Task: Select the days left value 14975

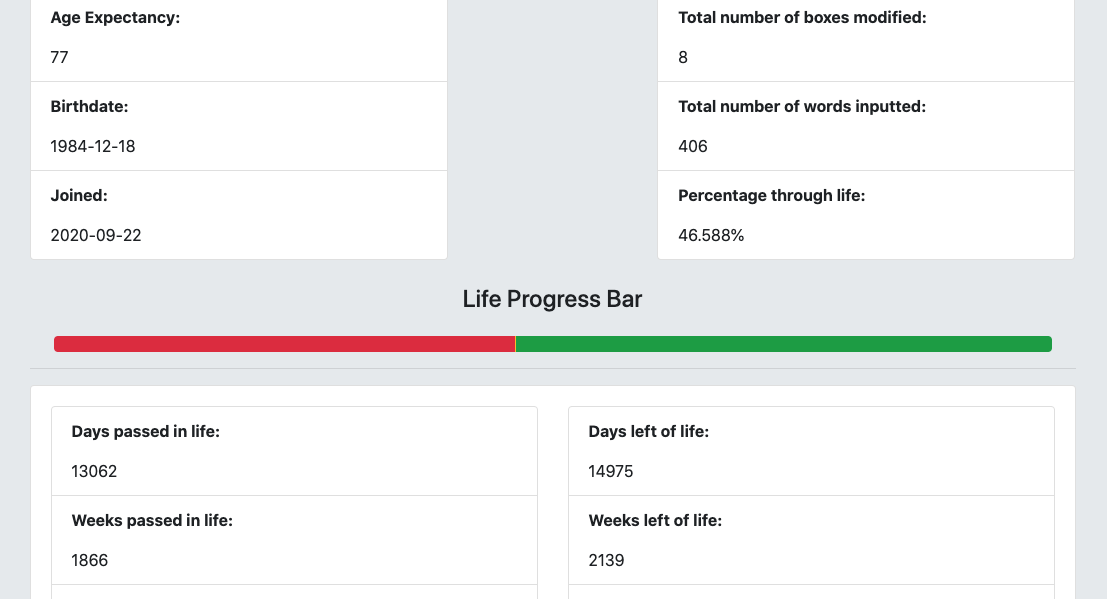Action: 611,471
